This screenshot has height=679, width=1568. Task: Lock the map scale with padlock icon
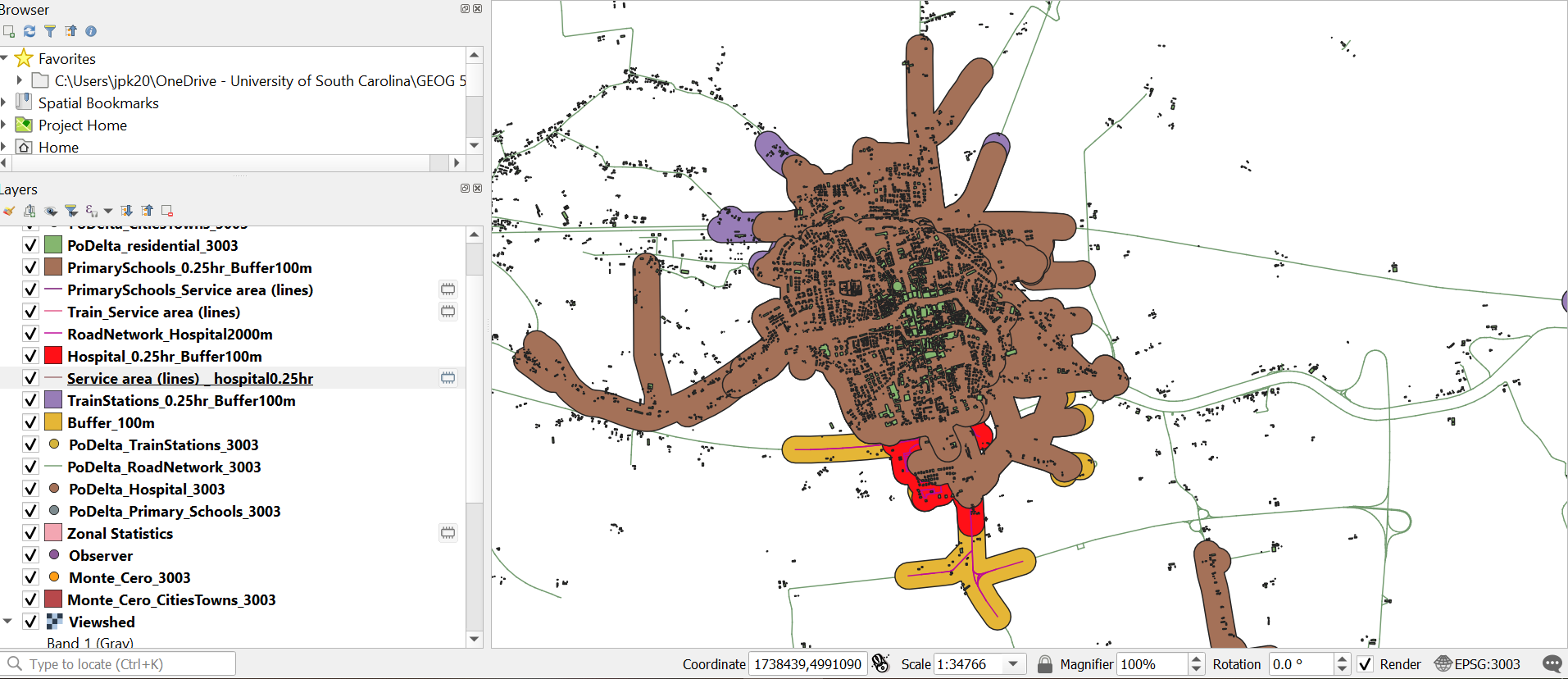coord(1044,664)
